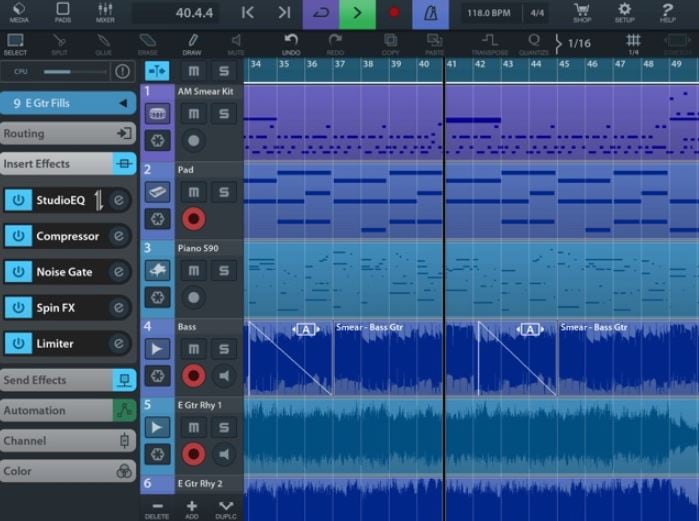
Task: Toggle the metronome click icon
Action: pos(430,14)
